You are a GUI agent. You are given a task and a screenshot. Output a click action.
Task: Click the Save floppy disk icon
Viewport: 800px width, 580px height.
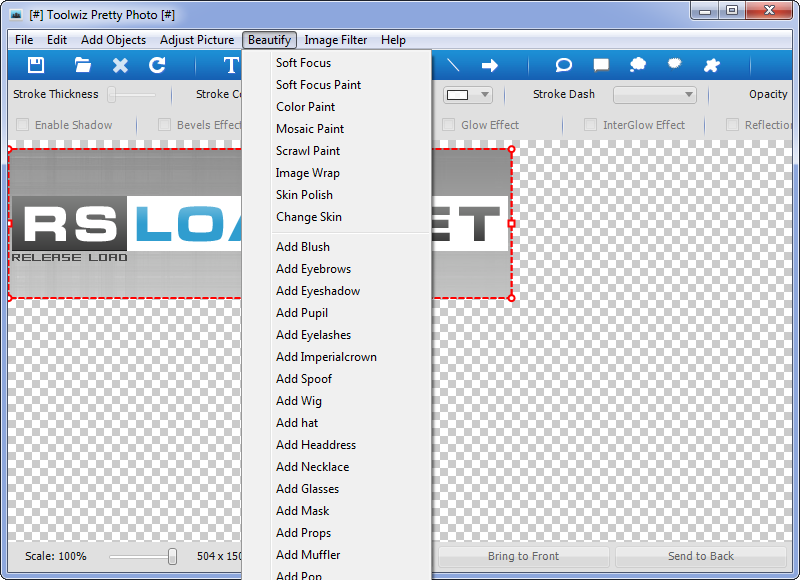pyautogui.click(x=36, y=65)
